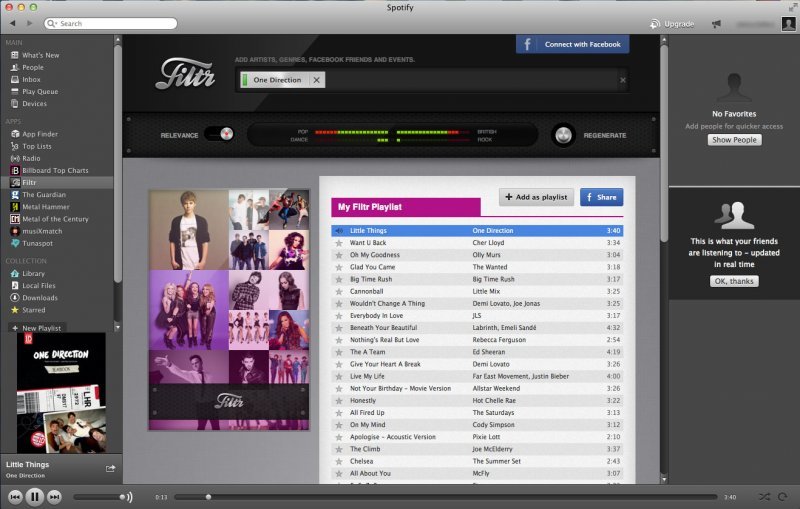Screen dimensions: 800x509
Task: Open Downloads collection
Action: pyautogui.click(x=40, y=298)
